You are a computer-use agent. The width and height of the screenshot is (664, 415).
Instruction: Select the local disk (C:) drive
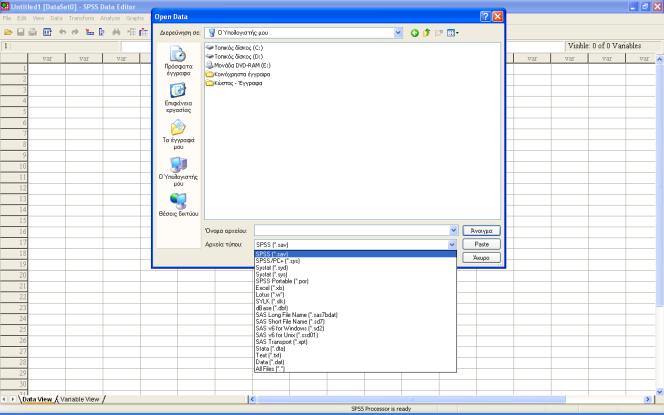[x=234, y=48]
